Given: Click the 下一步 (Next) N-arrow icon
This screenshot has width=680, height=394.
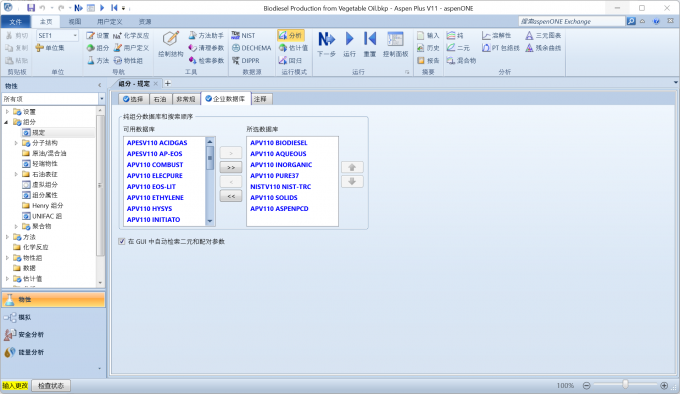Looking at the screenshot, I should 326,39.
